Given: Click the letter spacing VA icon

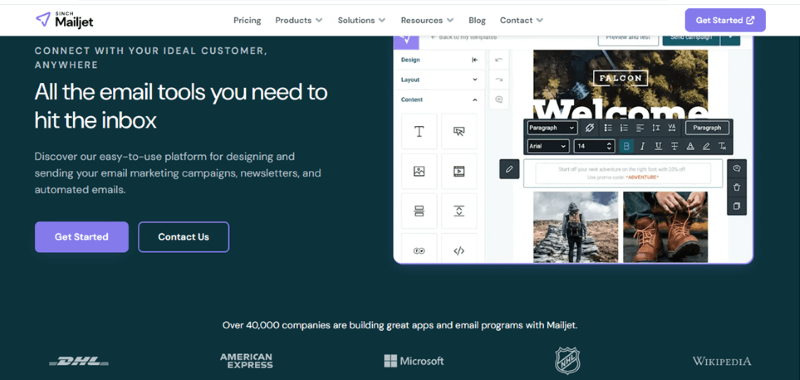Looking at the screenshot, I should (x=672, y=128).
